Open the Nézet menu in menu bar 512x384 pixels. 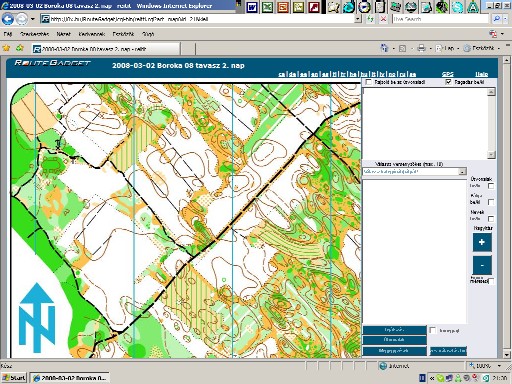click(63, 34)
